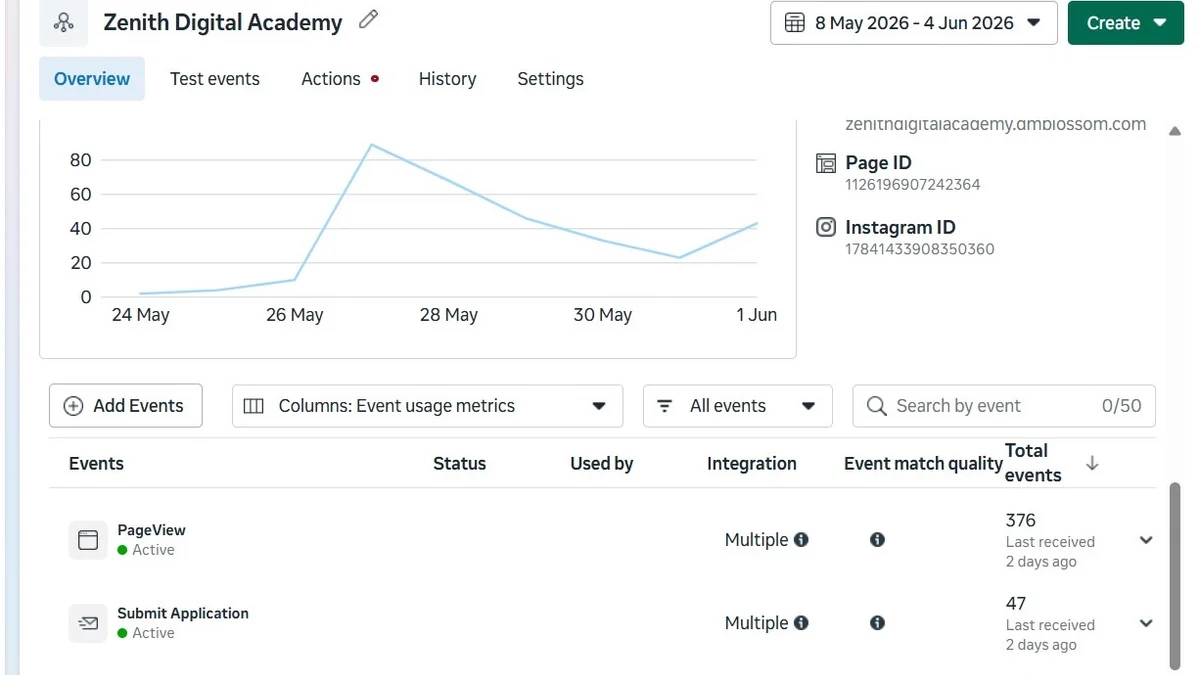
Task: Click the pencil edit icon beside Zenith Digital Academy
Action: (369, 19)
